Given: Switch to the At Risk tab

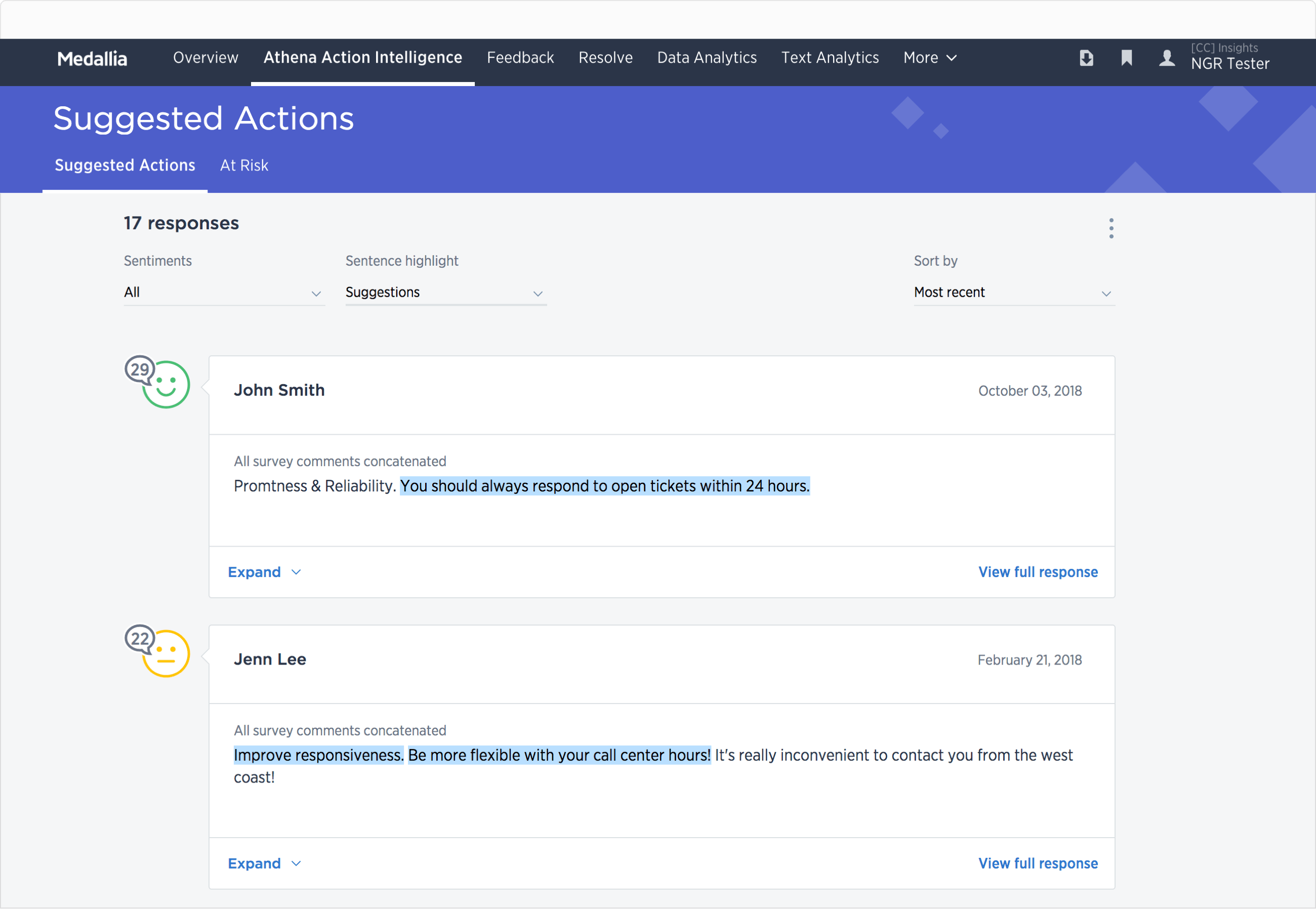Looking at the screenshot, I should pyautogui.click(x=244, y=165).
